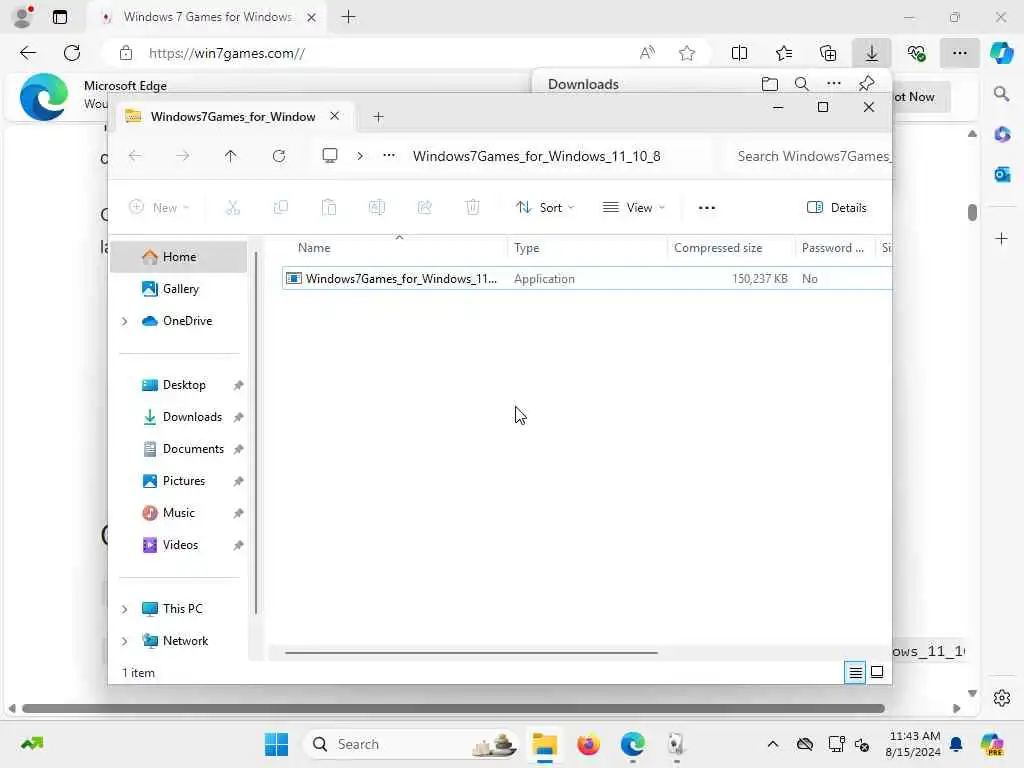Toggle Edge split screen icon

[739, 54]
